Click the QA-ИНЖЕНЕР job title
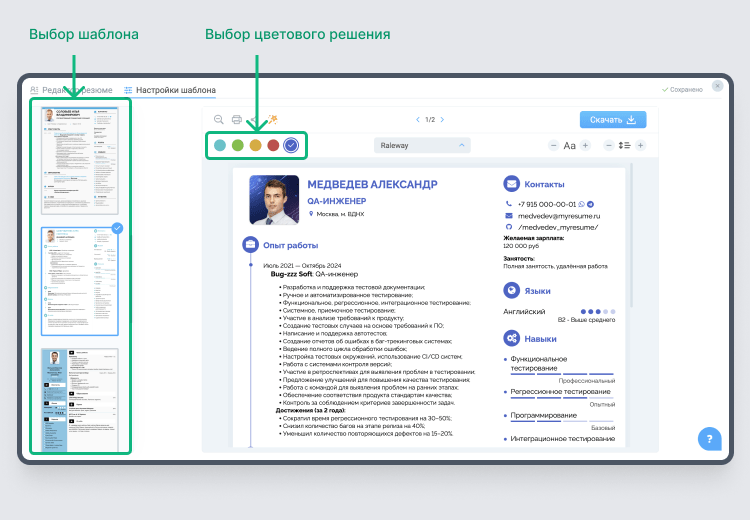The height and width of the screenshot is (520, 750). tap(337, 201)
